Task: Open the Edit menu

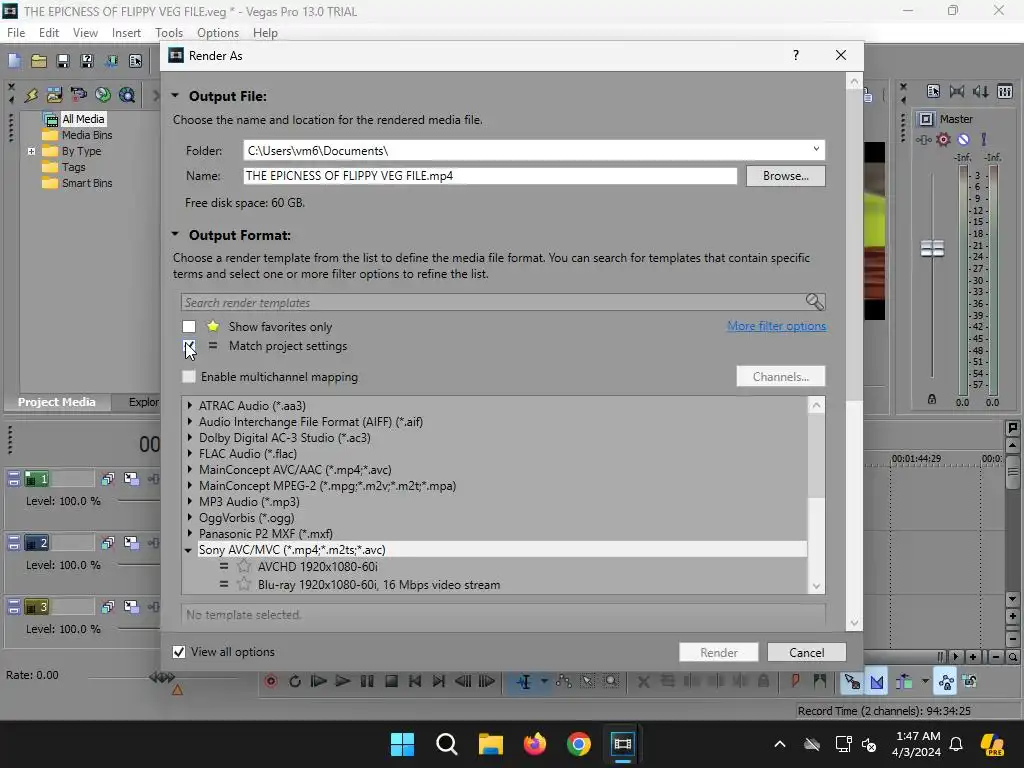Action: click(x=49, y=33)
